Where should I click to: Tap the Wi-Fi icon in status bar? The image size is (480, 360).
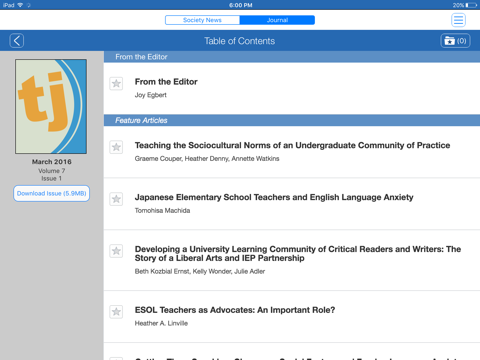pos(20,5)
